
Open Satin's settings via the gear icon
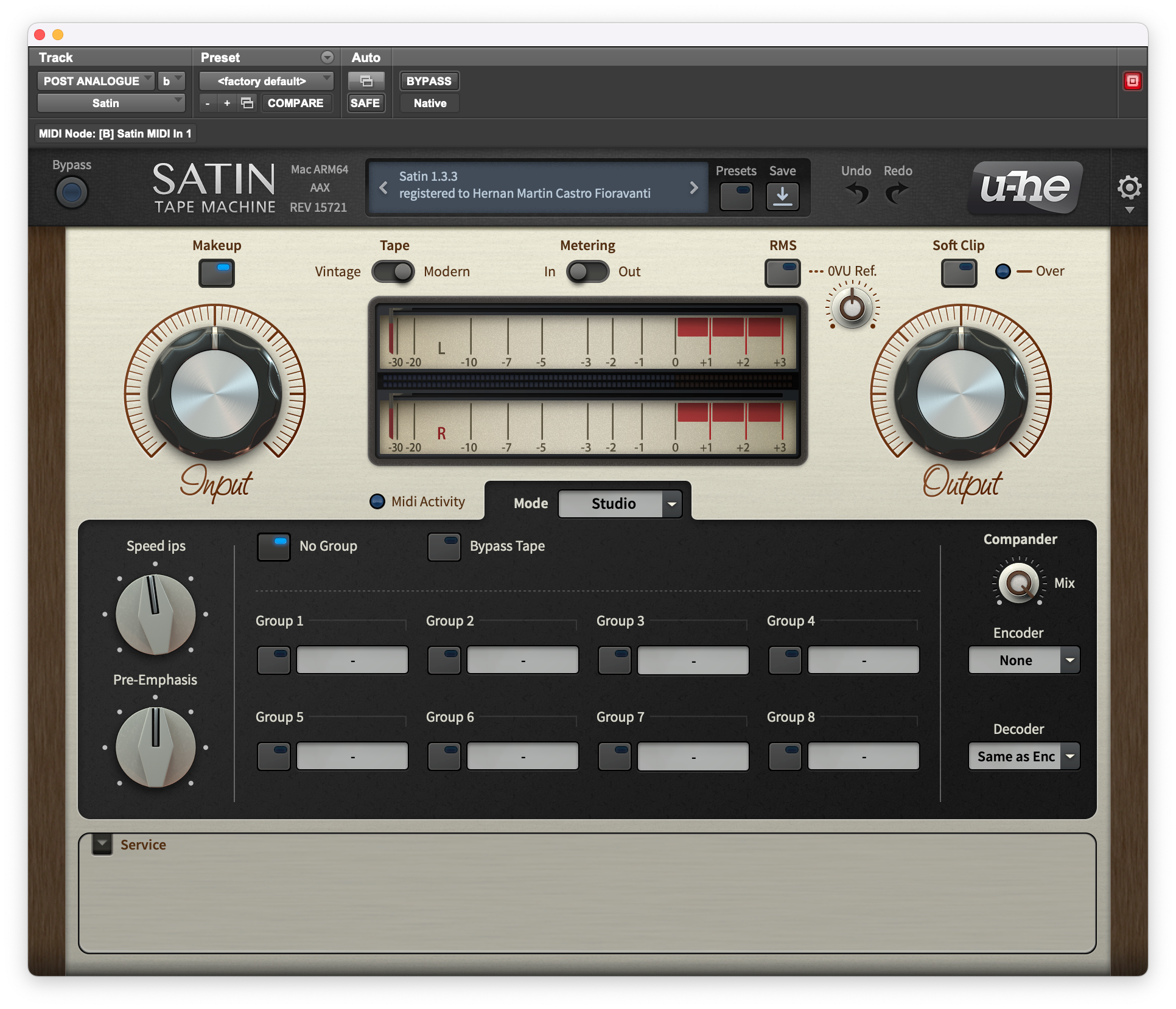click(x=1130, y=187)
